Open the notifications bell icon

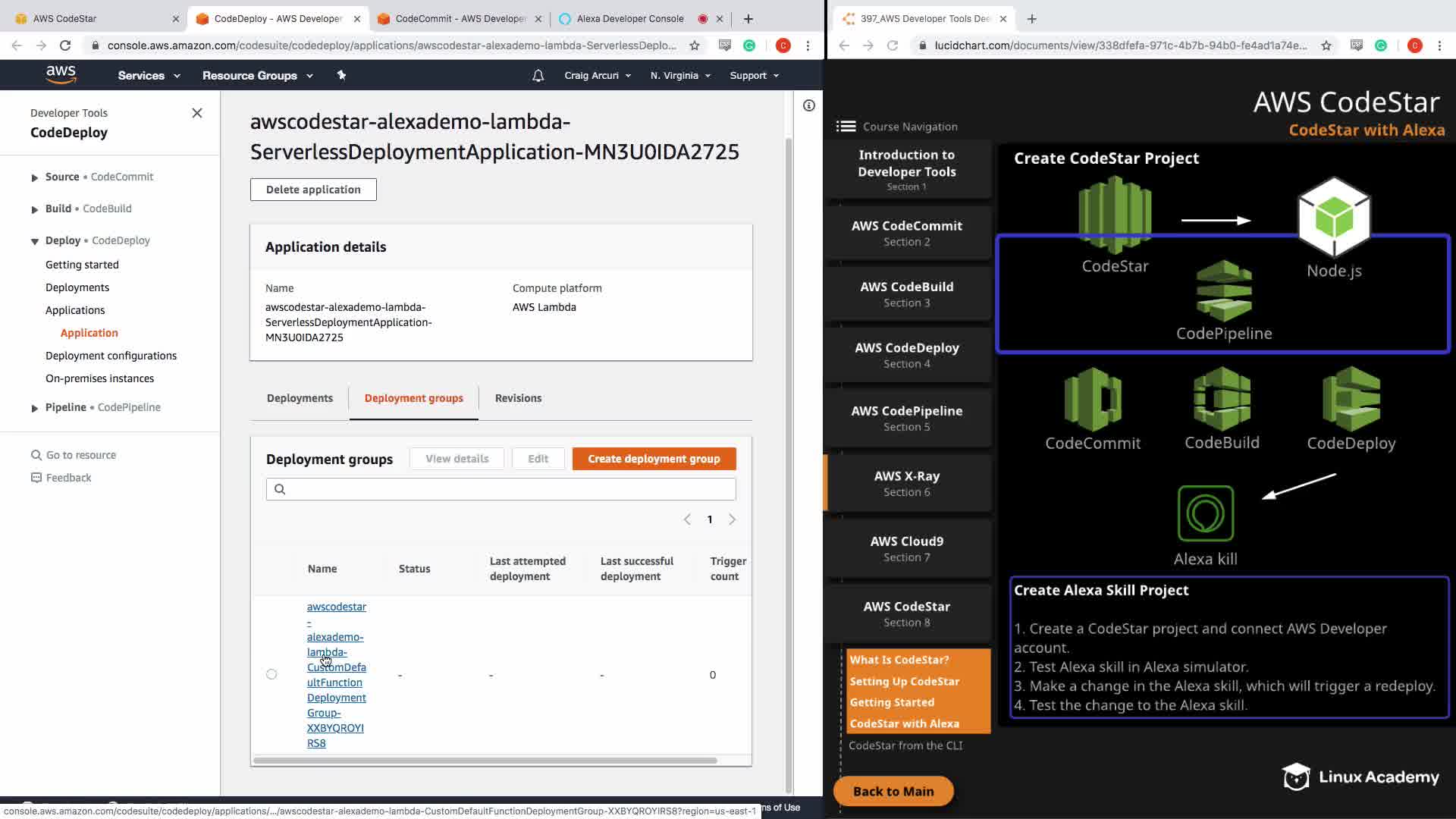(x=538, y=76)
